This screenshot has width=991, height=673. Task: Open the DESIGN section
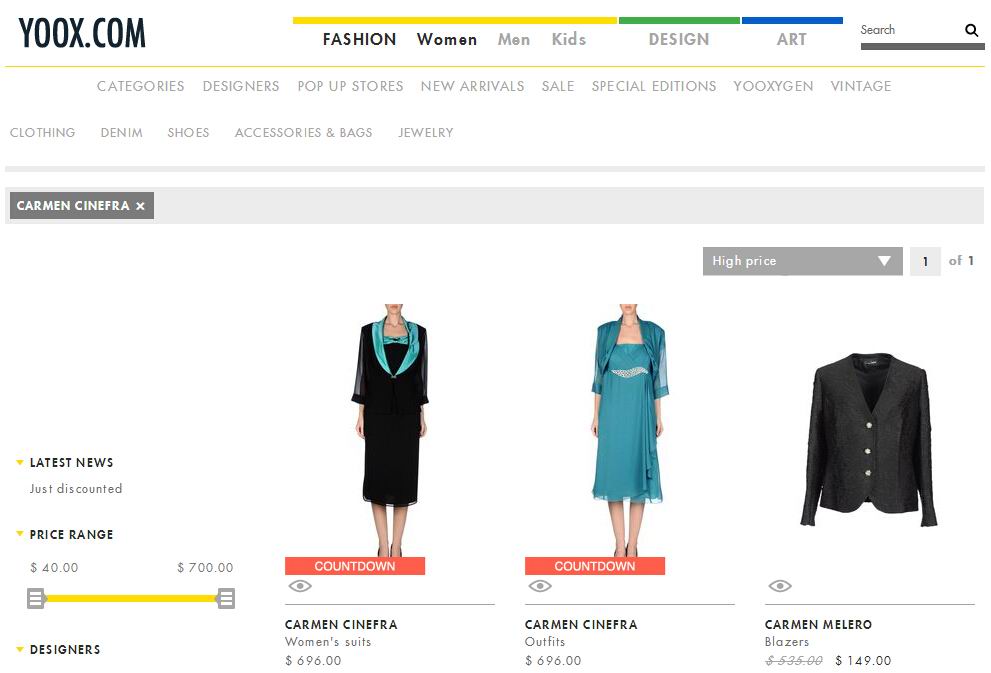pos(679,39)
